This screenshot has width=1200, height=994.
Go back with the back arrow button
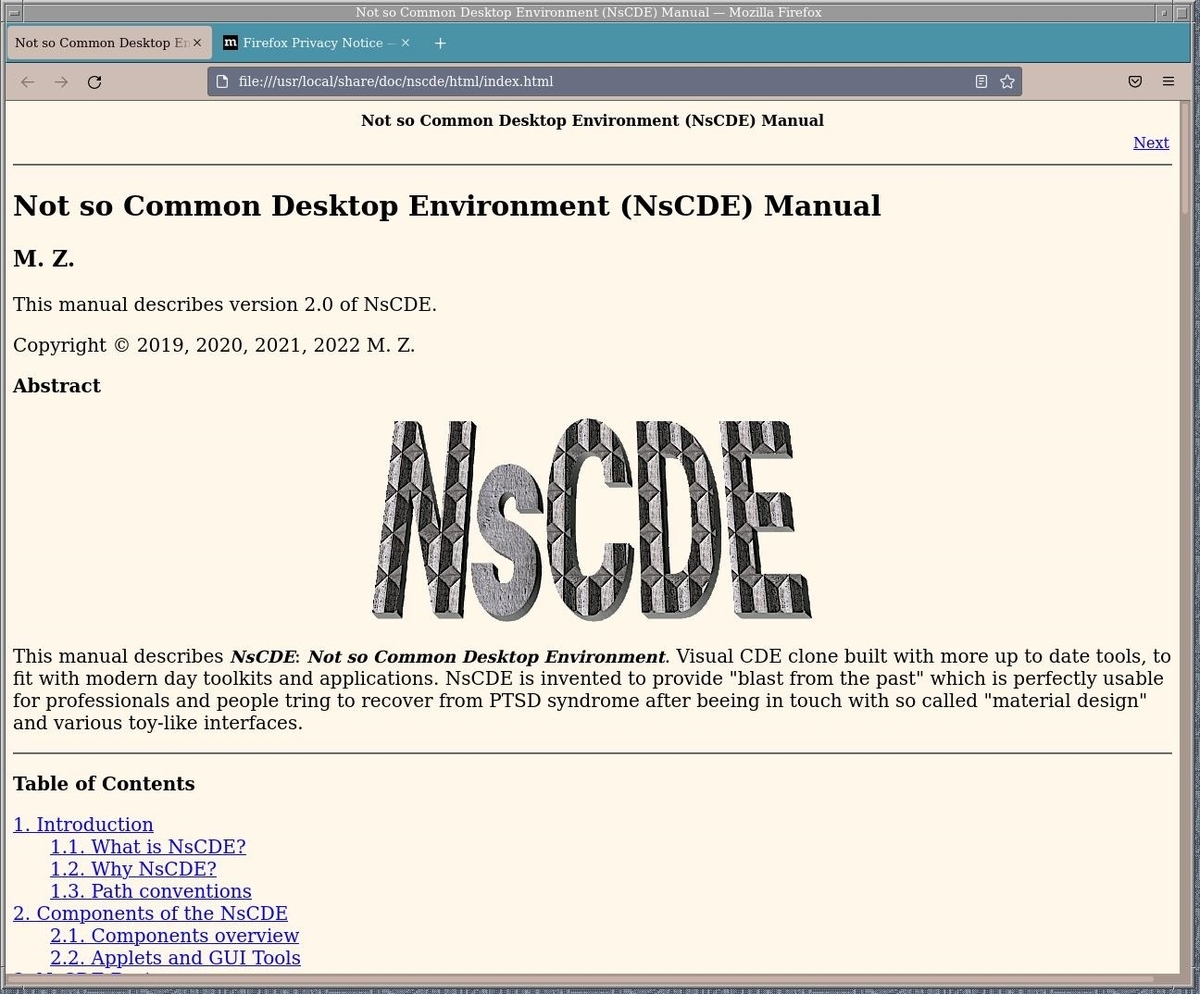pos(28,82)
